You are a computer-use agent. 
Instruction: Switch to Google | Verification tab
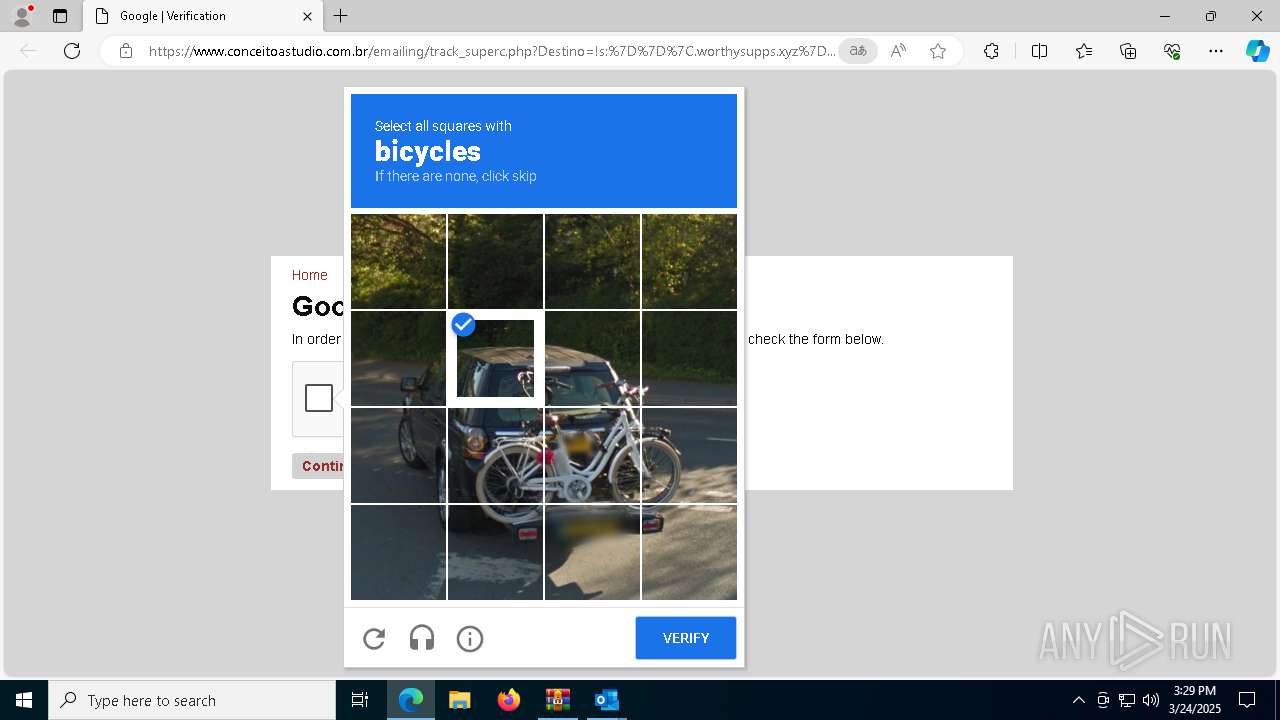(202, 16)
